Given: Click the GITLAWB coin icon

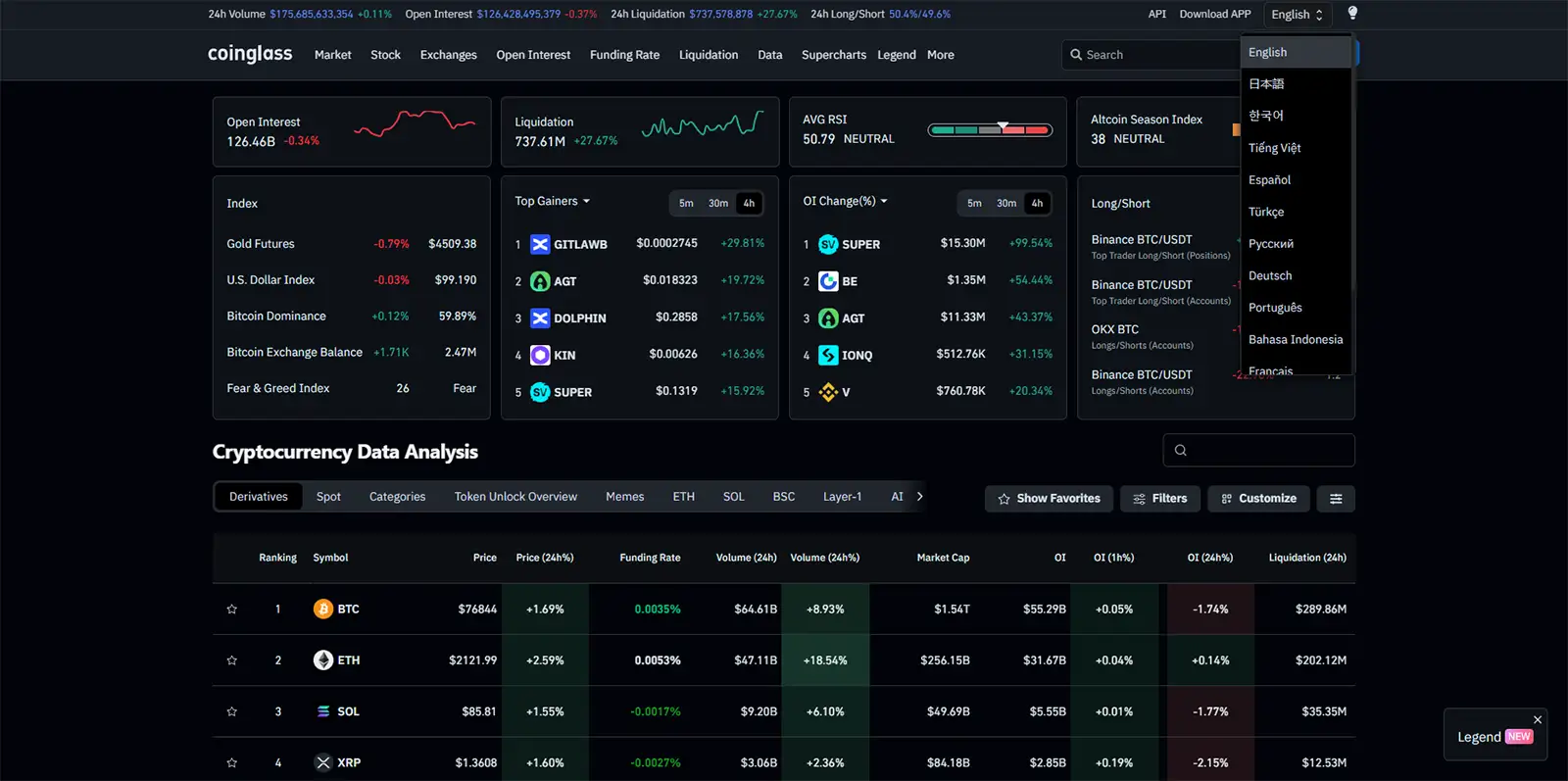Looking at the screenshot, I should click(x=540, y=244).
